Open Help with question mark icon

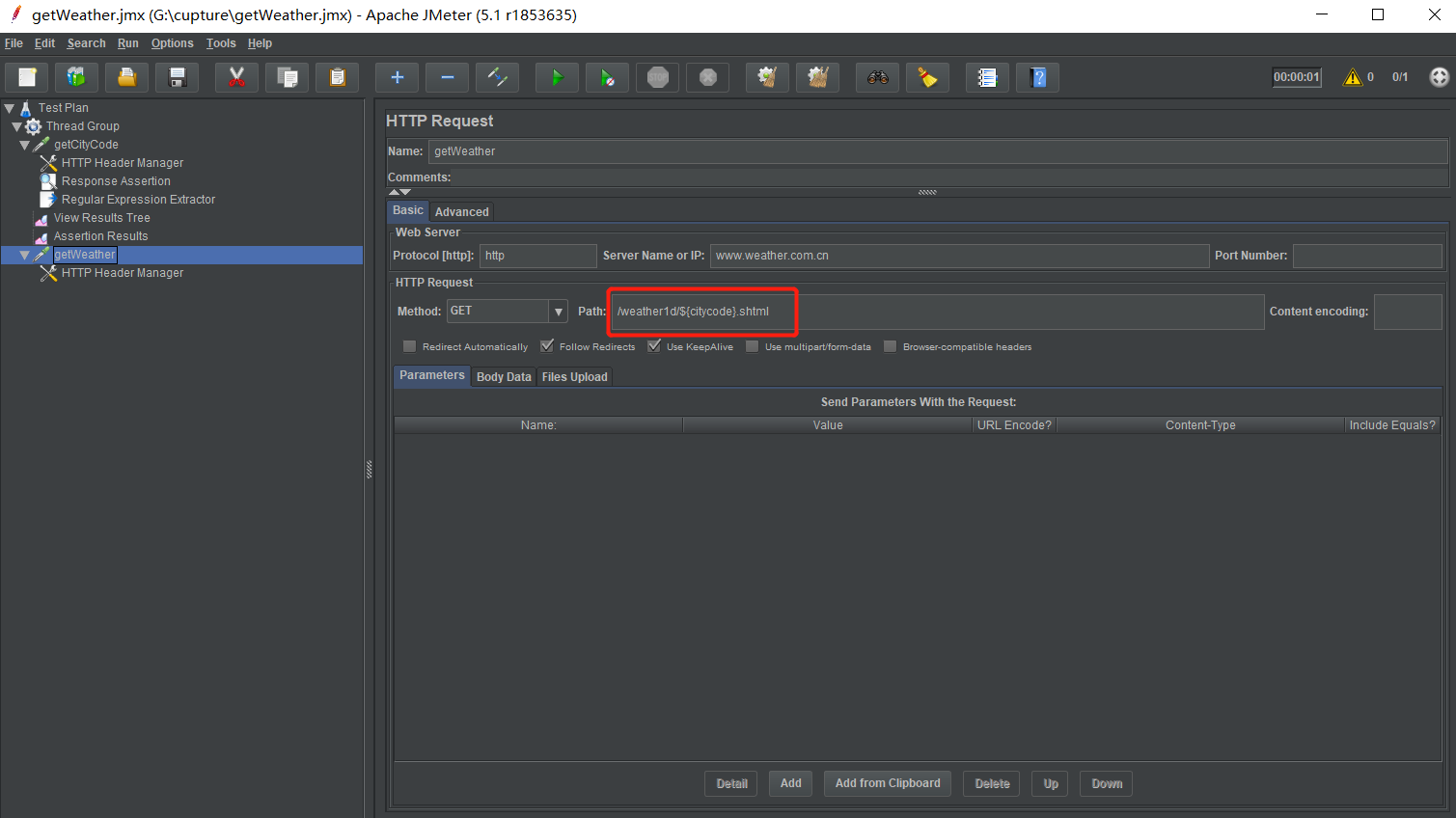point(1038,77)
